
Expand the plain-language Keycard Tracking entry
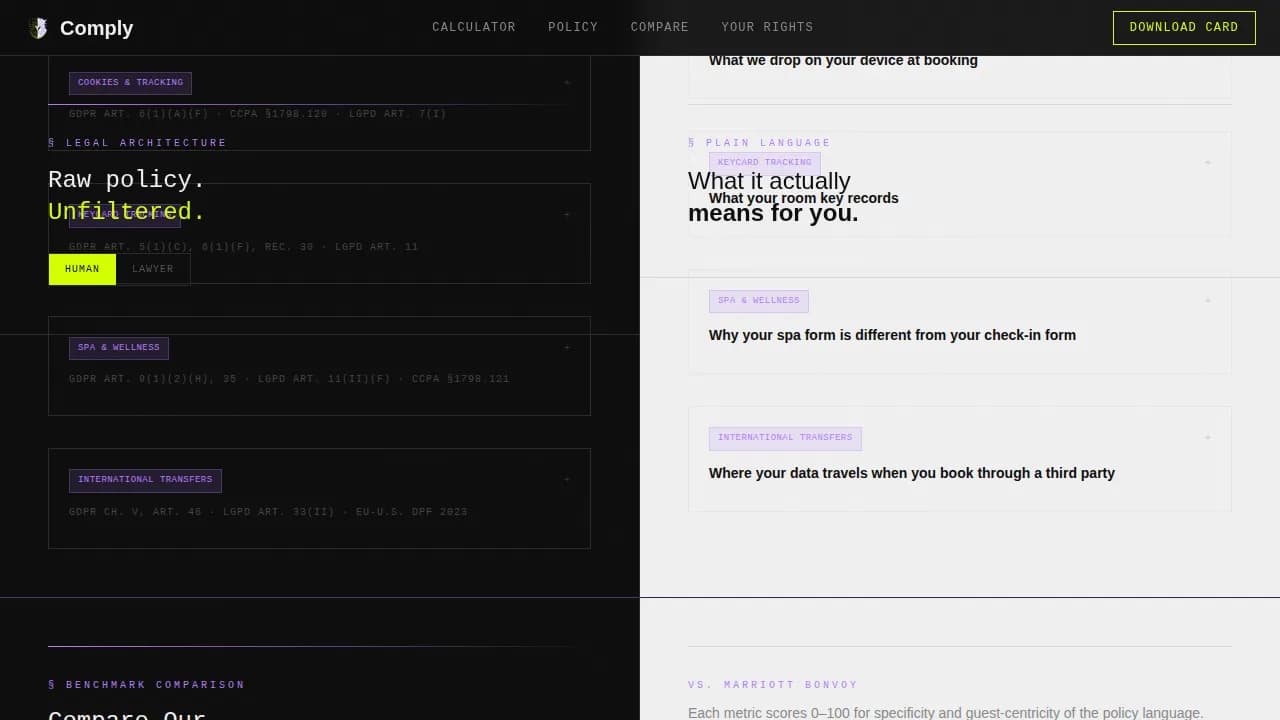pyautogui.click(x=1207, y=161)
